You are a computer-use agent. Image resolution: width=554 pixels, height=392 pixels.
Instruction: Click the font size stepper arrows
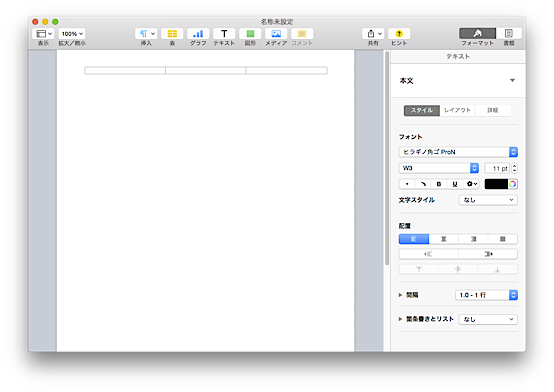[x=514, y=168]
